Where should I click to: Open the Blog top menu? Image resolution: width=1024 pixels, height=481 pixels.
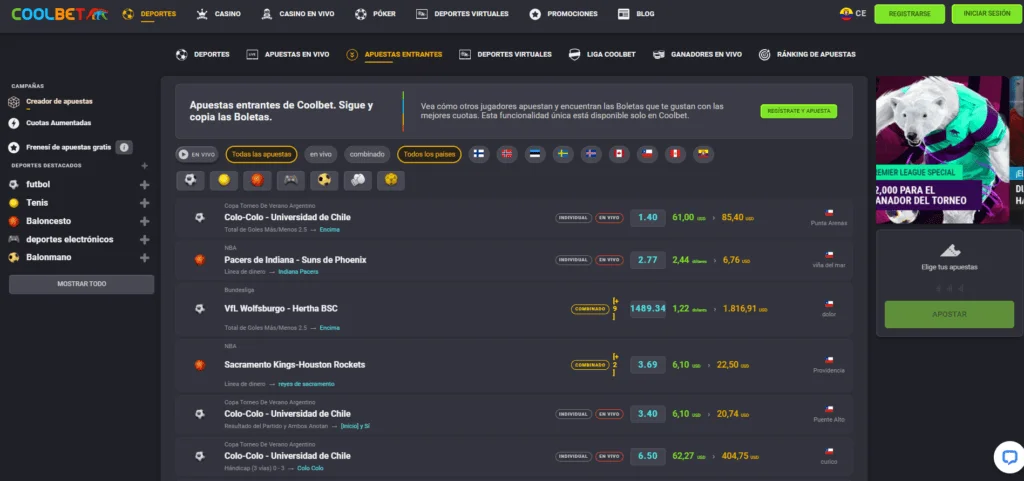click(x=636, y=14)
